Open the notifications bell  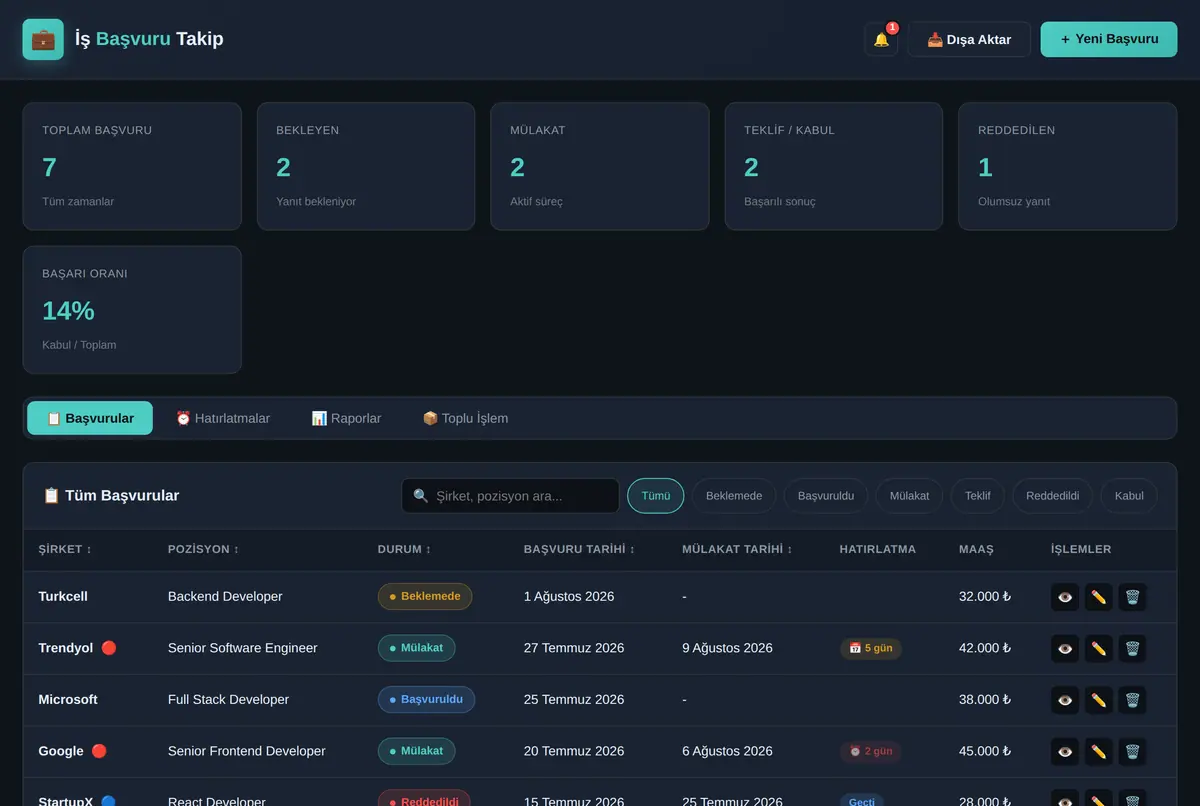(881, 39)
